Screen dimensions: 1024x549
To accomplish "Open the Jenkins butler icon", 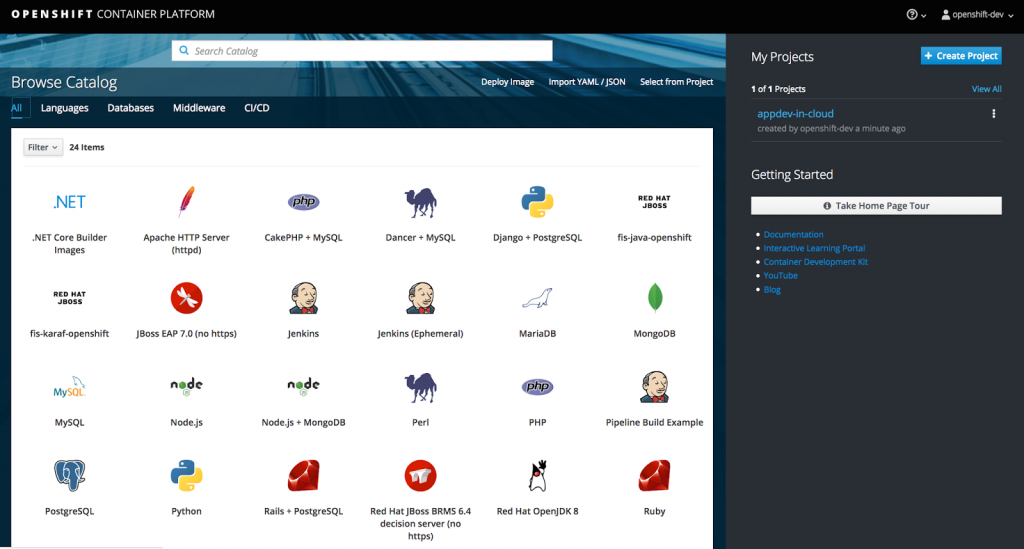I will (x=304, y=298).
